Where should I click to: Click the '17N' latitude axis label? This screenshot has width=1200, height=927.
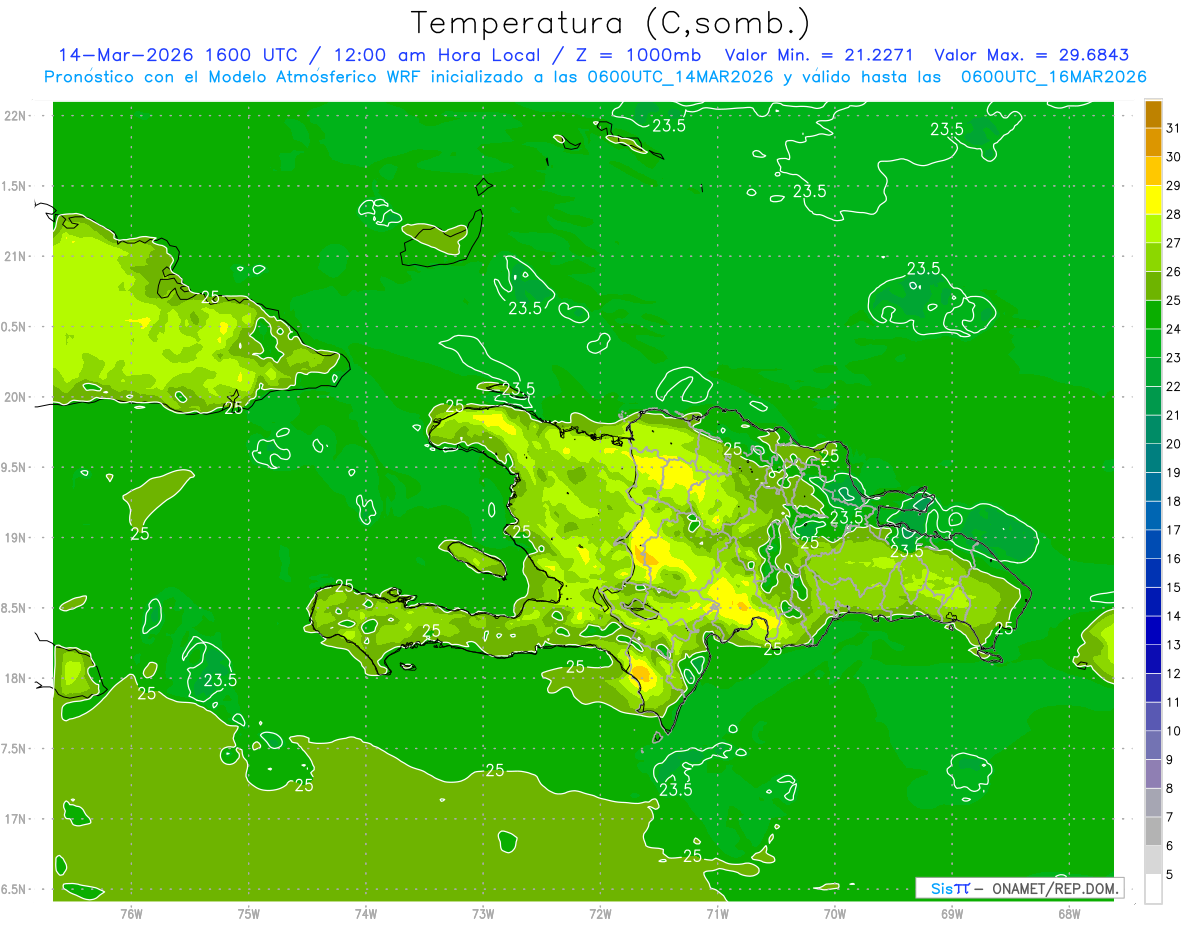click(x=14, y=819)
